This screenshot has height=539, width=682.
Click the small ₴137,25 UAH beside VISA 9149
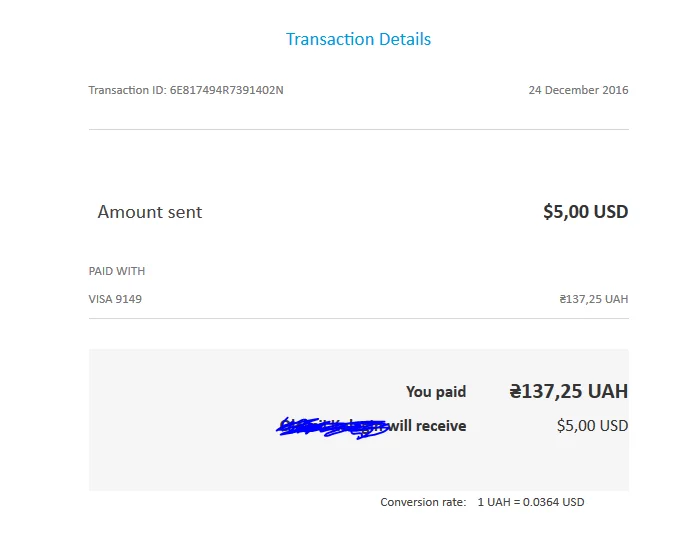pyautogui.click(x=593, y=299)
